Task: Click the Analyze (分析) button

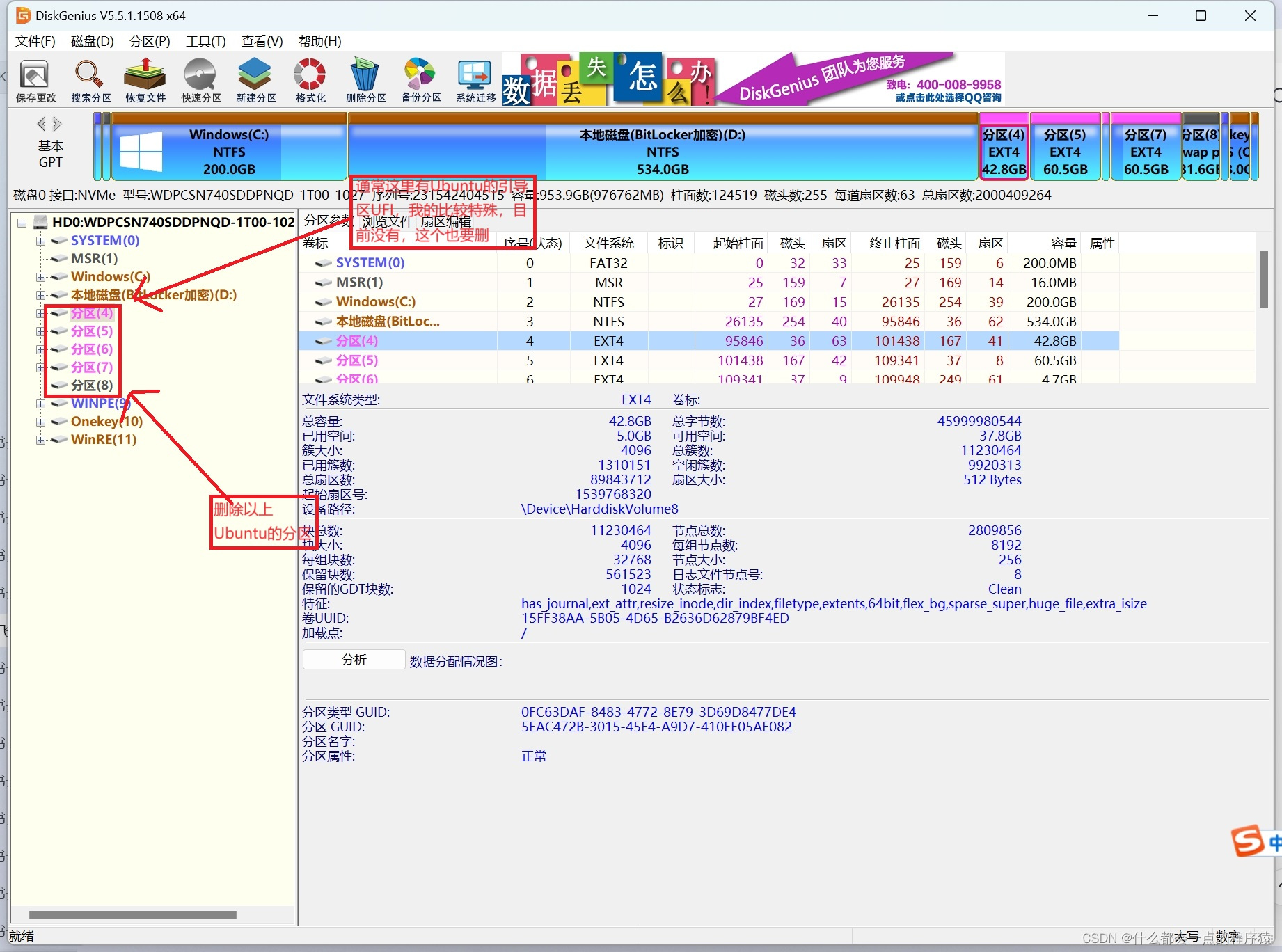Action: 354,660
